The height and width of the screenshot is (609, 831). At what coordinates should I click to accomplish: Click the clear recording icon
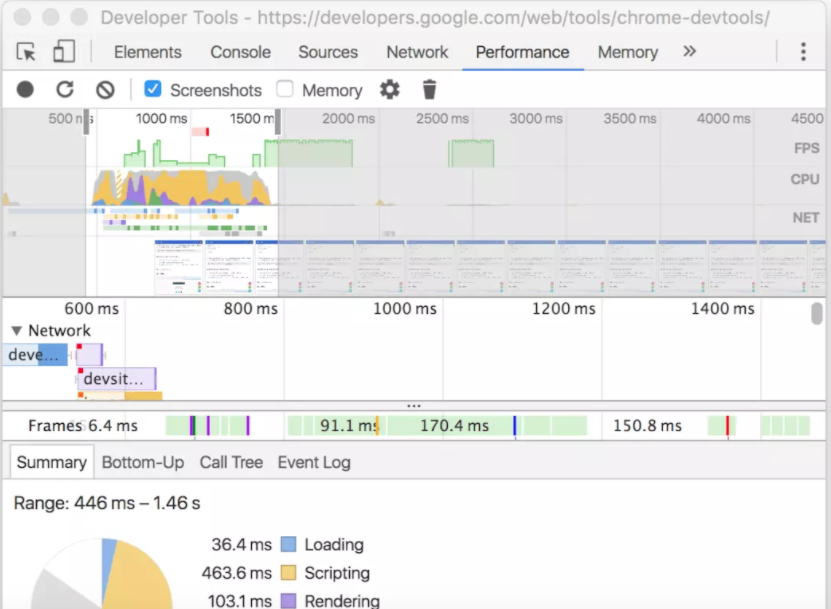pyautogui.click(x=105, y=90)
